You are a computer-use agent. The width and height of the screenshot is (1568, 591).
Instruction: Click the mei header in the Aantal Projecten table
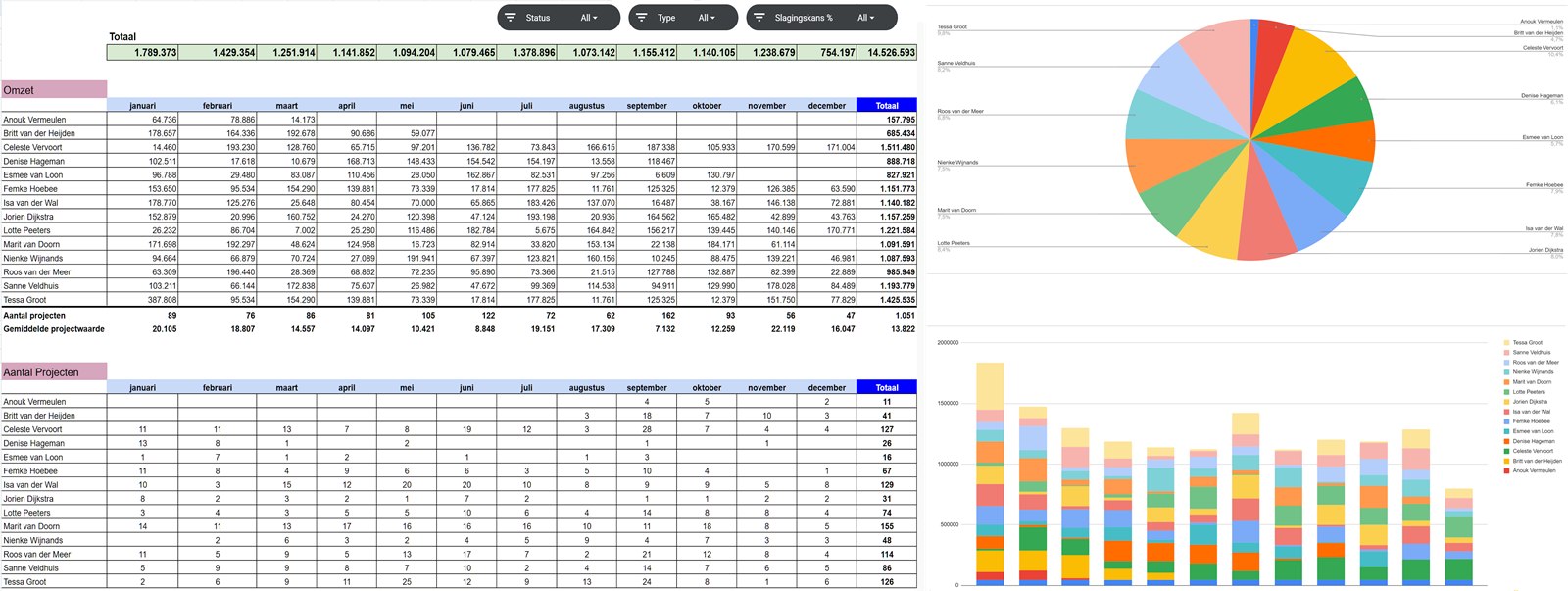pos(407,387)
